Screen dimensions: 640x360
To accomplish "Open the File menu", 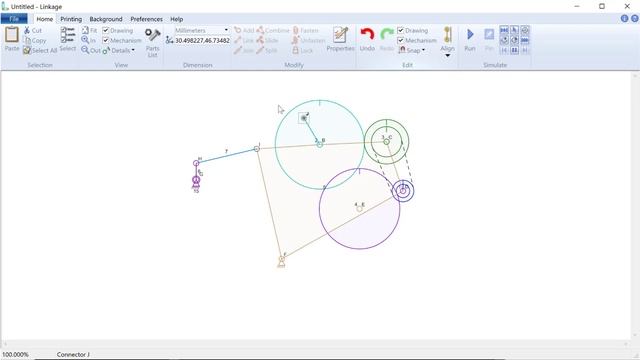I will [14, 19].
